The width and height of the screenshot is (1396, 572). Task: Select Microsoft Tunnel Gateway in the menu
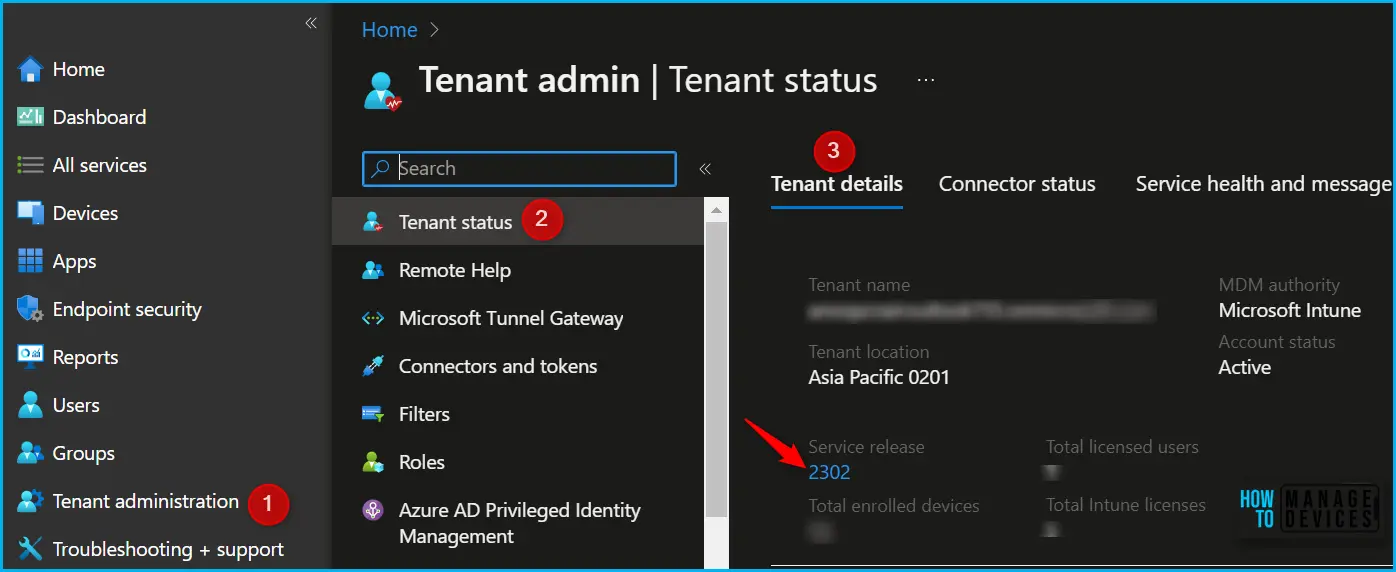click(518, 318)
